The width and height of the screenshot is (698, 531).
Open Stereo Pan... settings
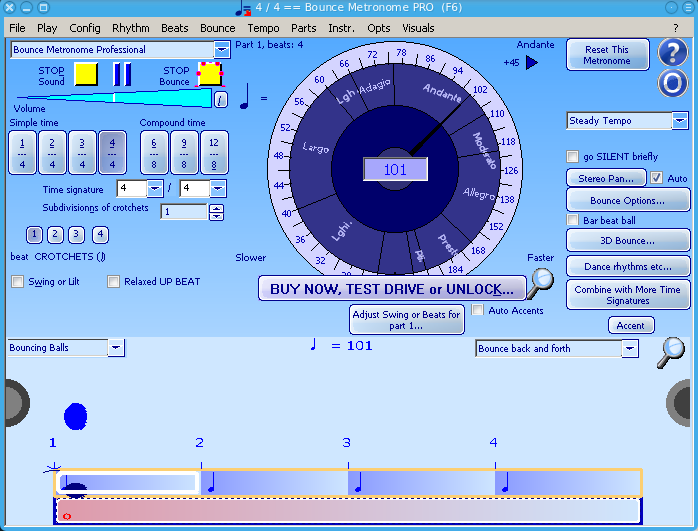click(x=606, y=178)
